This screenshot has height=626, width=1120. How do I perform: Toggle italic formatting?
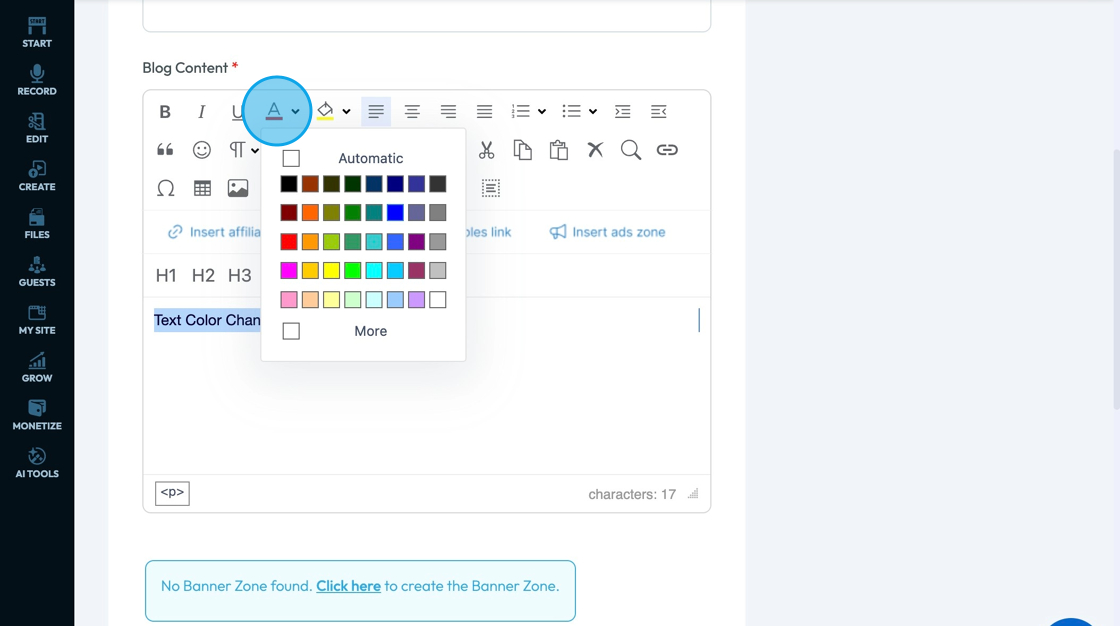(201, 111)
